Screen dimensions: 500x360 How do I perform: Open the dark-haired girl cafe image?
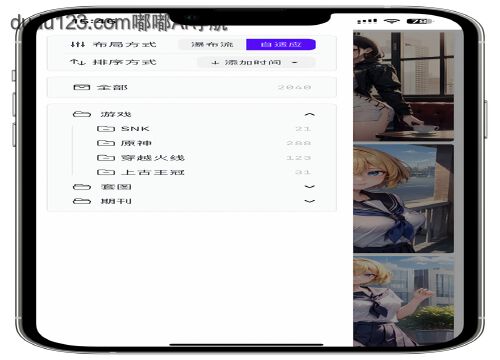(x=404, y=86)
